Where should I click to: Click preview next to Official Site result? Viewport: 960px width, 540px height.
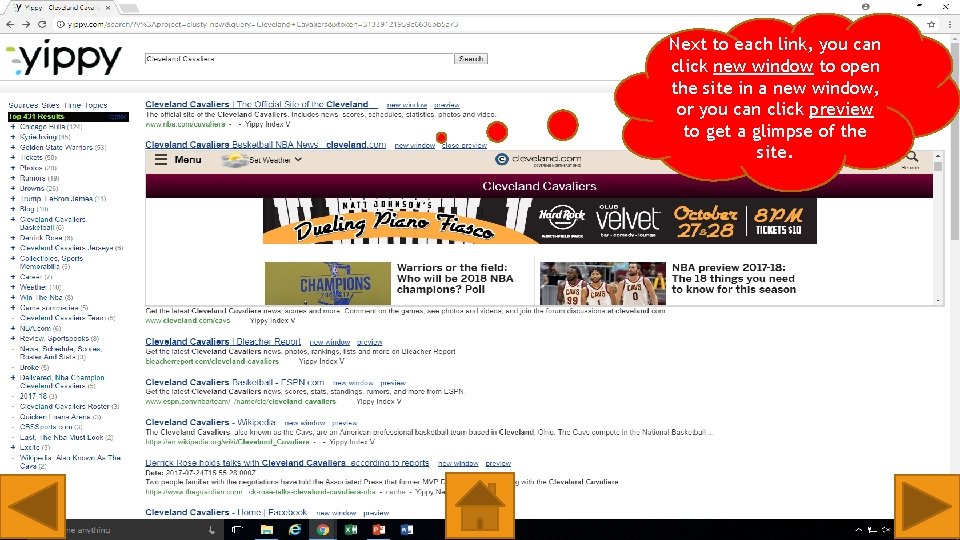[x=447, y=105]
